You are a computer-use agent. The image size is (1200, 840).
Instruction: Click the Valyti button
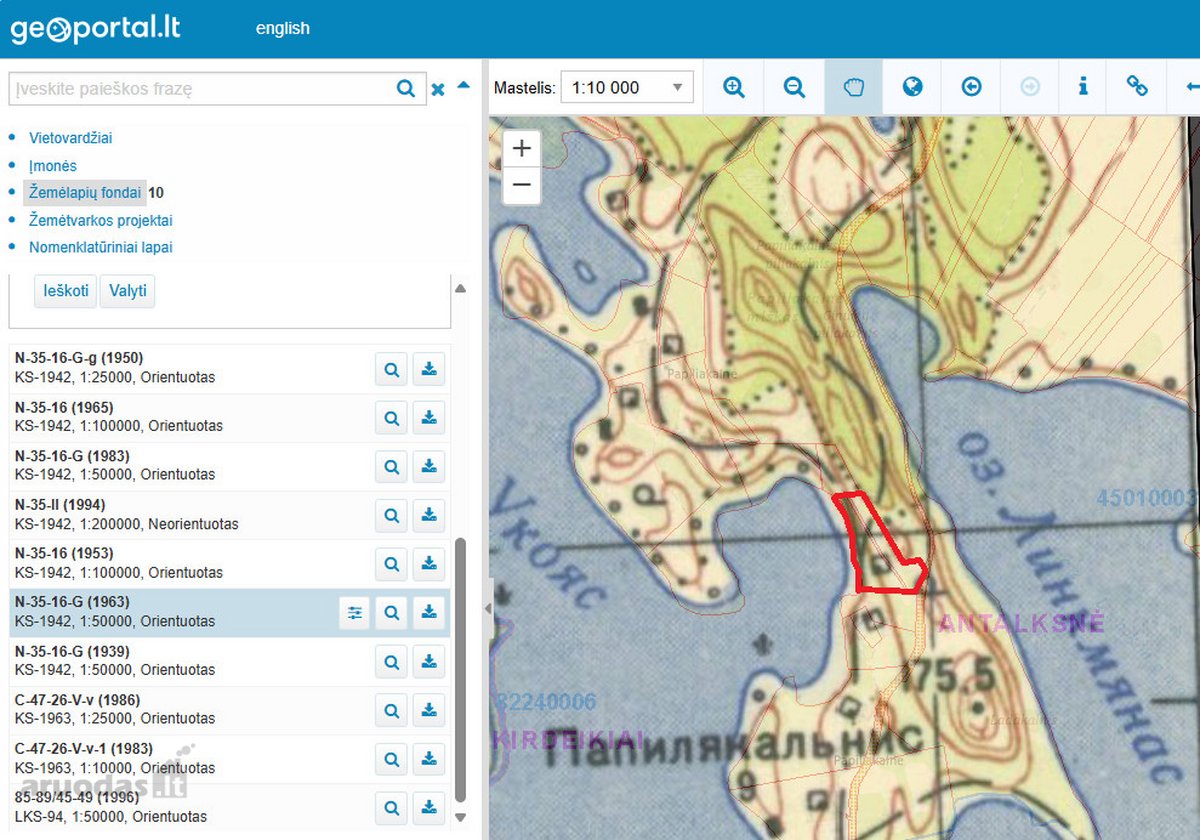(128, 291)
